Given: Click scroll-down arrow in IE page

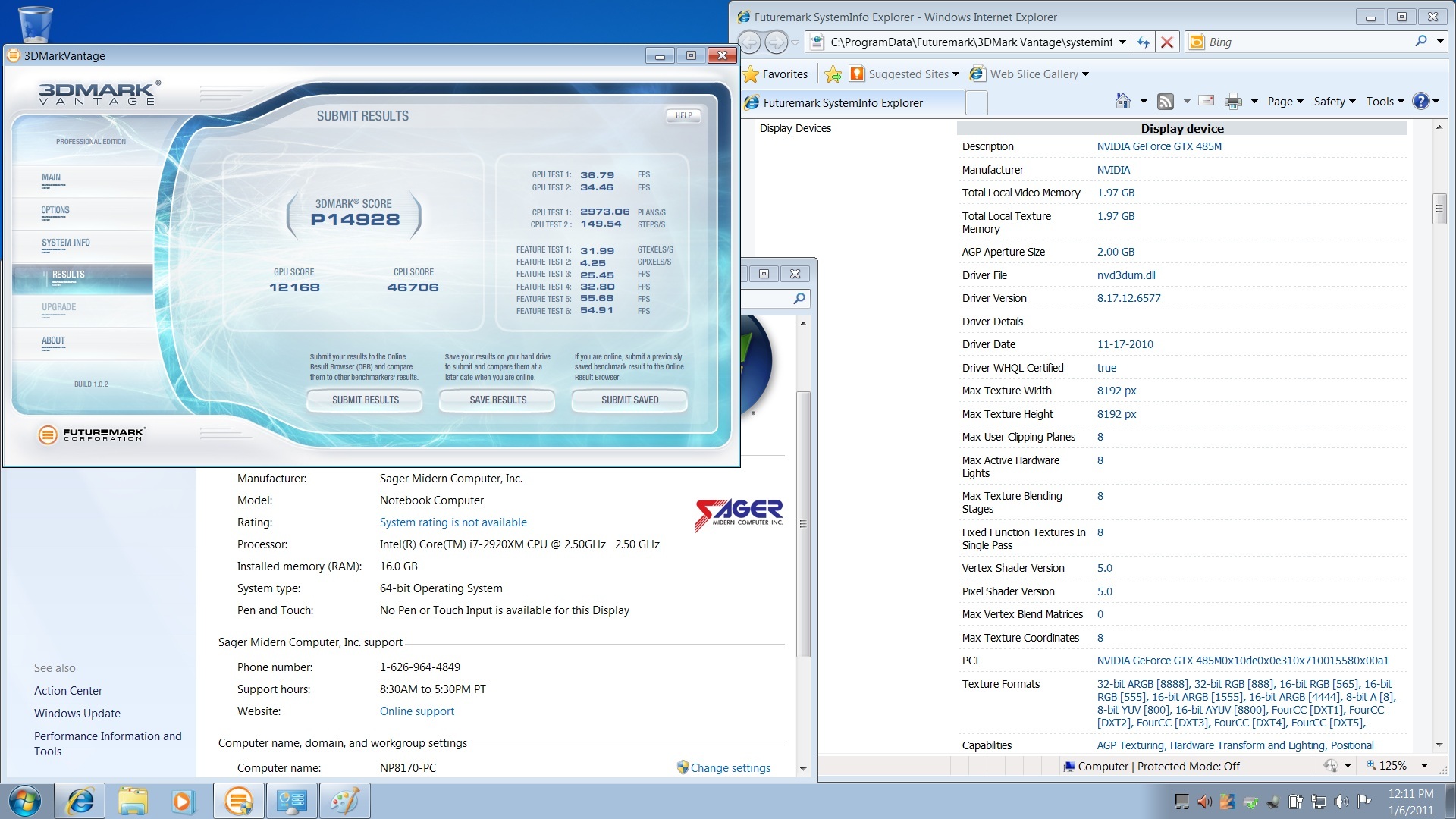Looking at the screenshot, I should click(x=1439, y=745).
